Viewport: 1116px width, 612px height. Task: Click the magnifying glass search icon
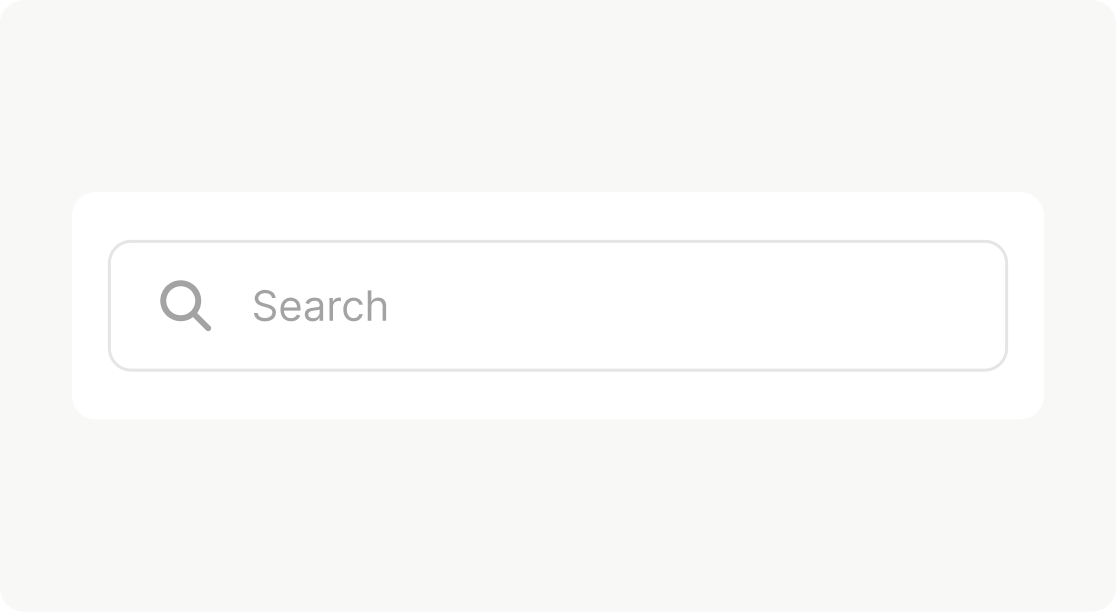tap(185, 305)
